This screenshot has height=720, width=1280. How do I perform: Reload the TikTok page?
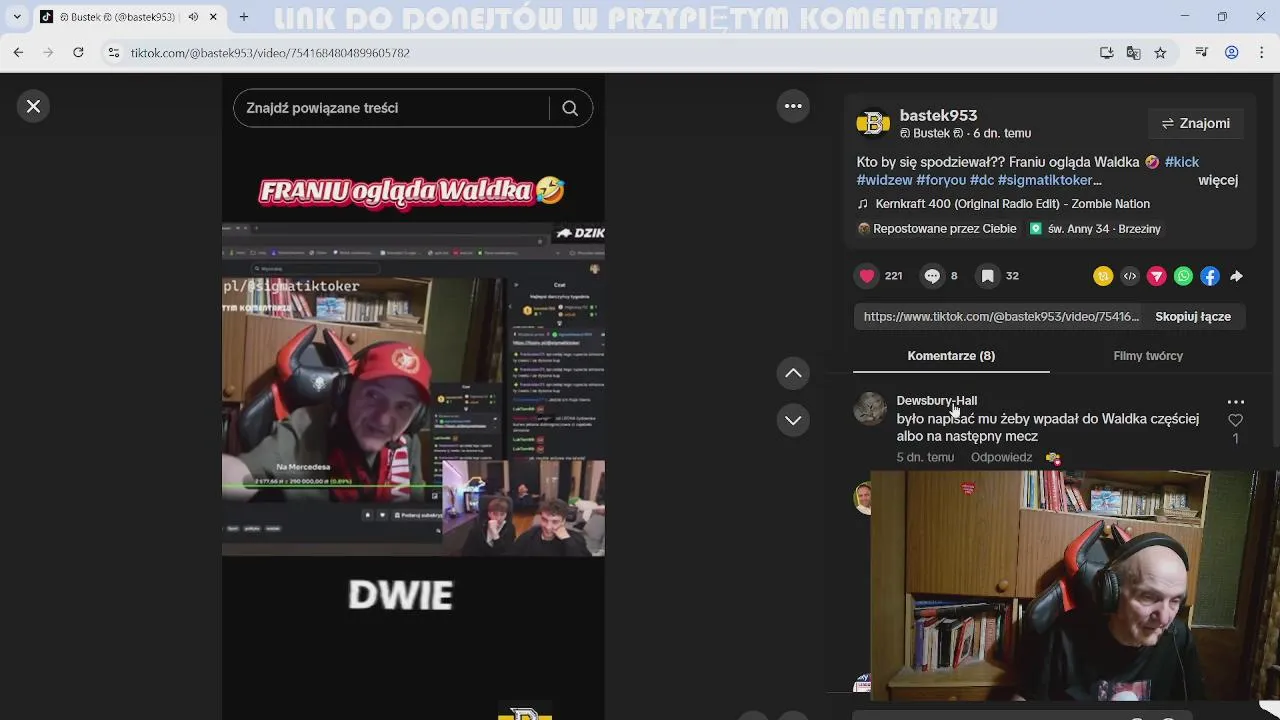(x=78, y=53)
